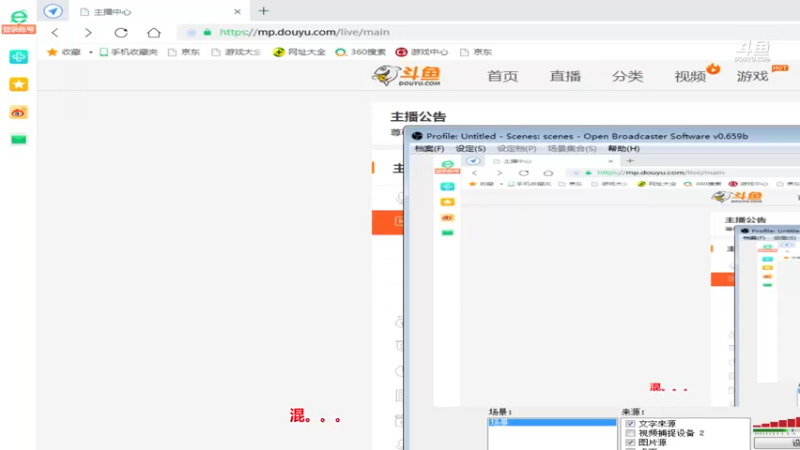800x450 pixels.
Task: Select 文字来源 source label in OBS
Action: tap(657, 423)
